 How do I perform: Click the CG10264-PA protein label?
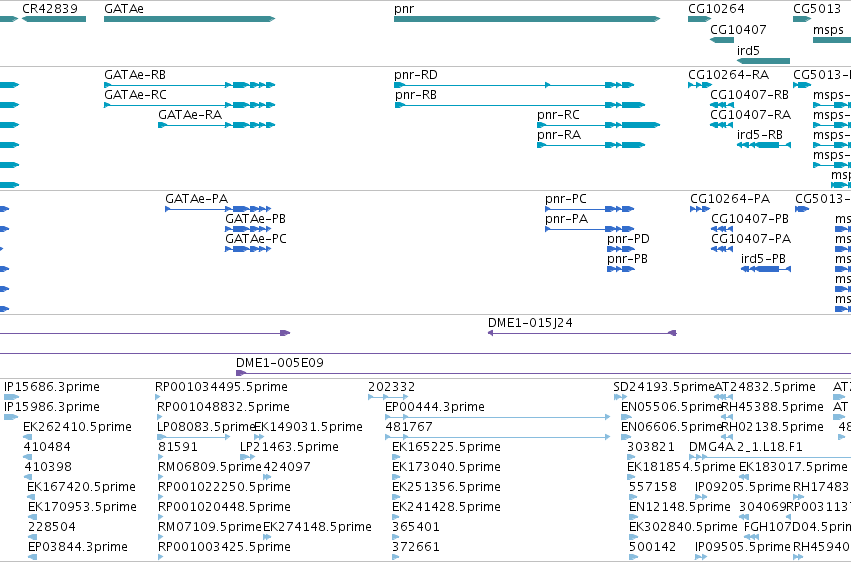point(730,199)
